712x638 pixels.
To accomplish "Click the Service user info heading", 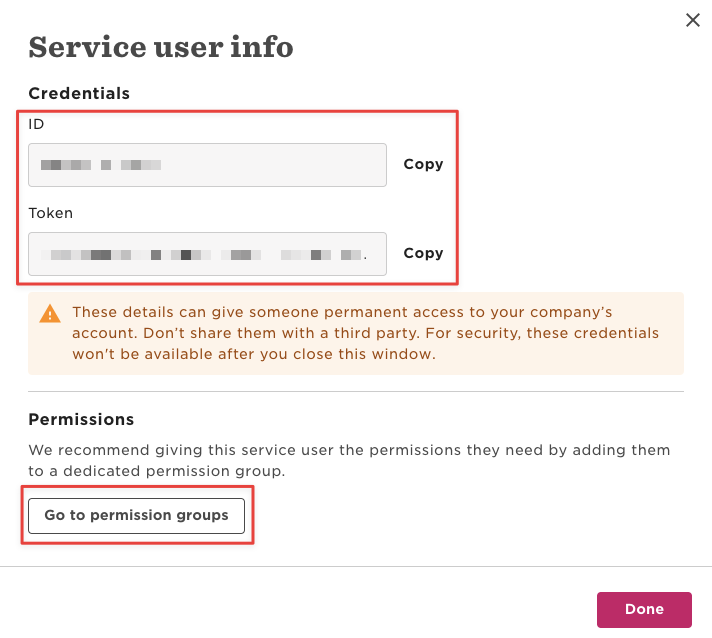I will coord(161,47).
